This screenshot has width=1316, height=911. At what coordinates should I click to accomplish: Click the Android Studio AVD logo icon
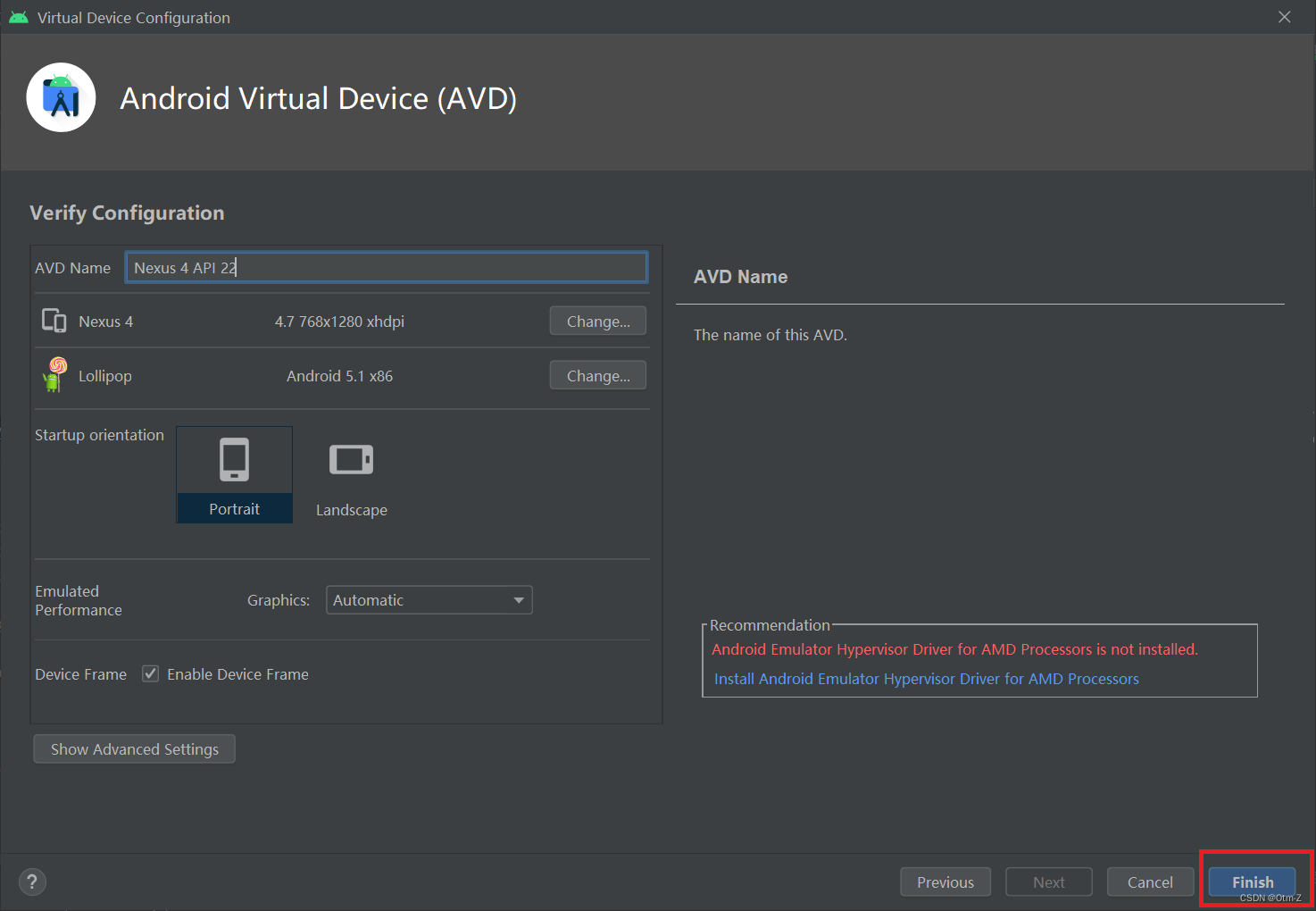tap(61, 97)
